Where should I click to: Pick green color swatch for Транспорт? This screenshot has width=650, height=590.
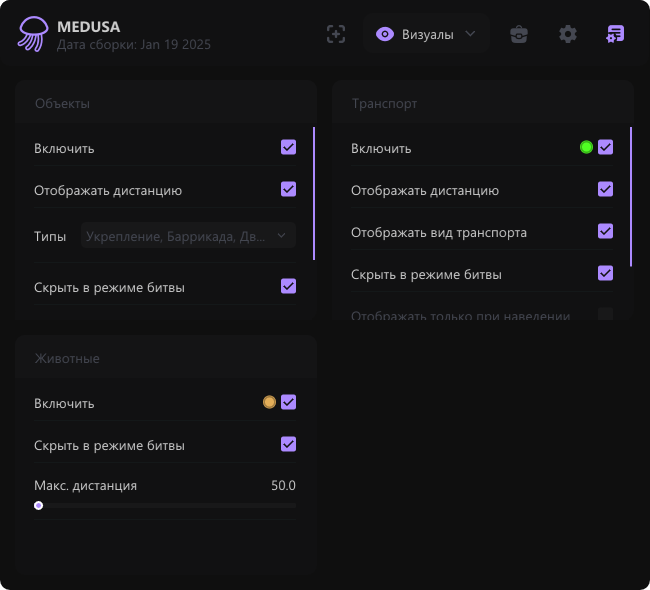pos(586,148)
